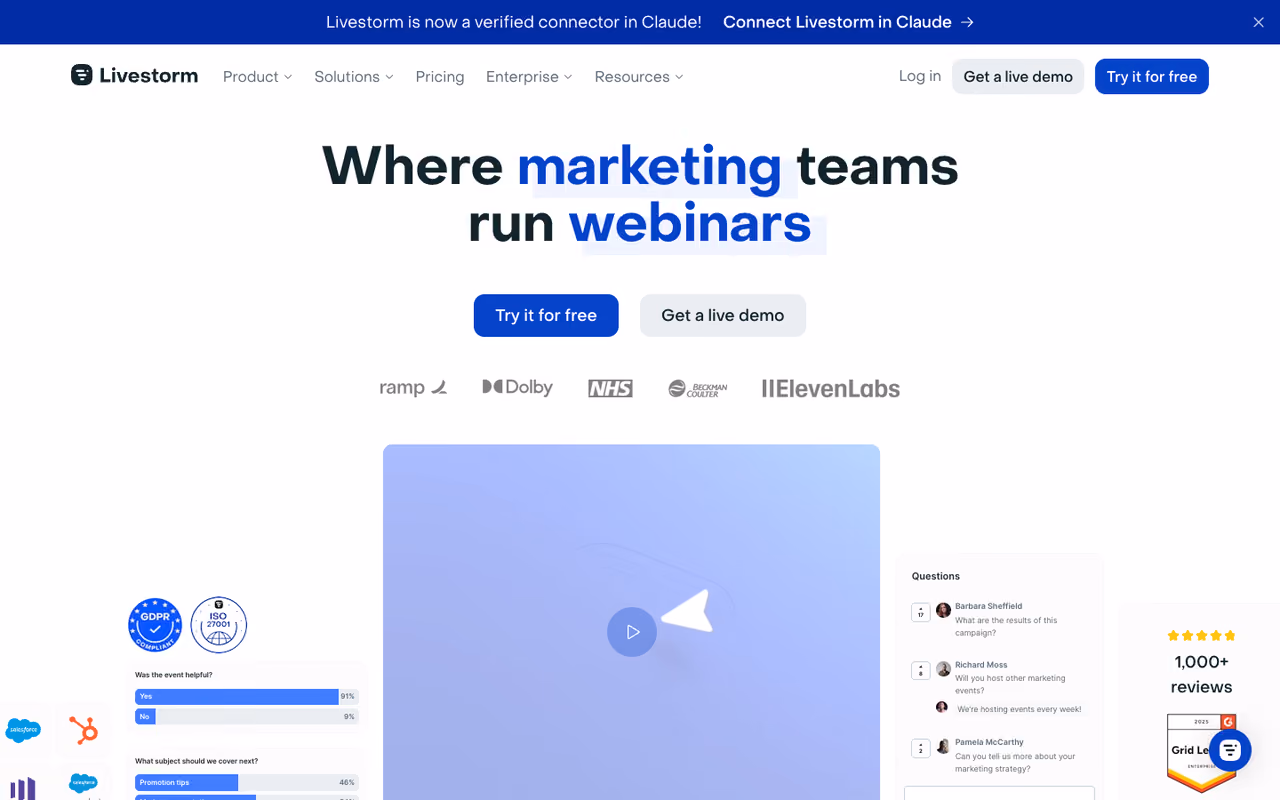Viewport: 1280px width, 800px height.
Task: Click the headline "Where marketing teams run webinars"
Action: click(640, 194)
